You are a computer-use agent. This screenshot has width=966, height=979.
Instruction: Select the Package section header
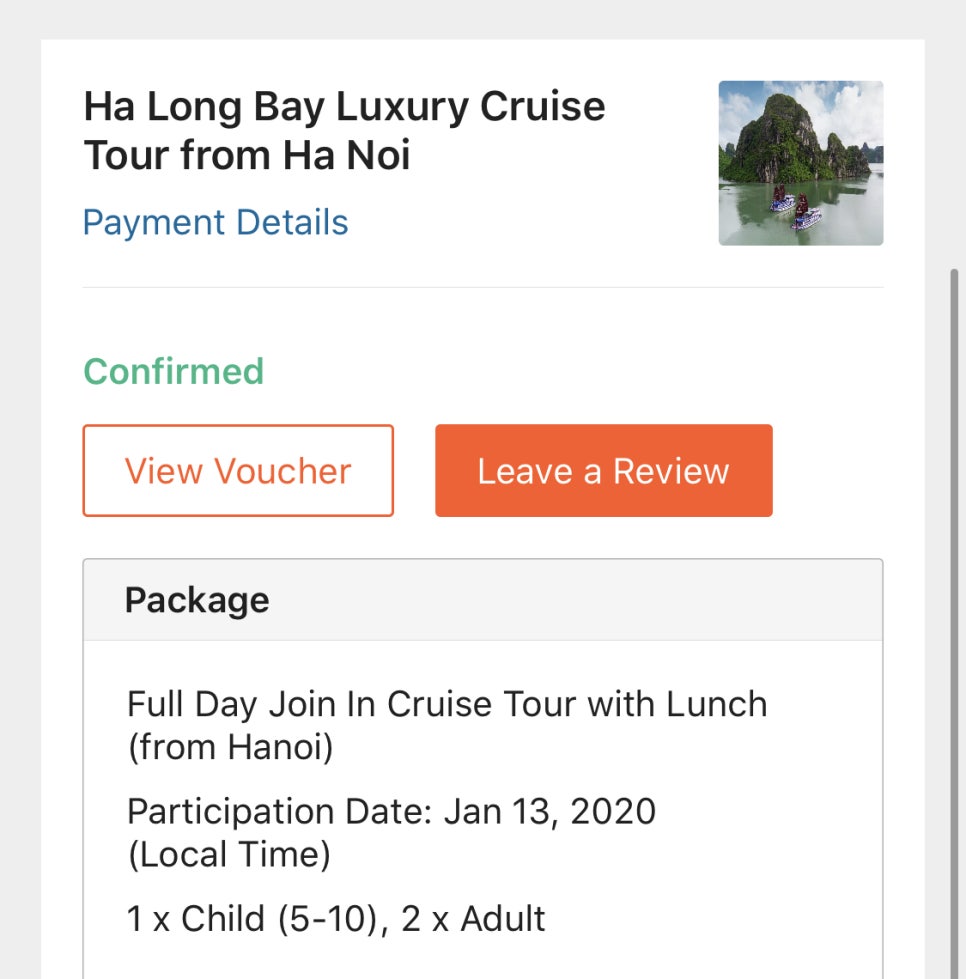click(x=483, y=600)
